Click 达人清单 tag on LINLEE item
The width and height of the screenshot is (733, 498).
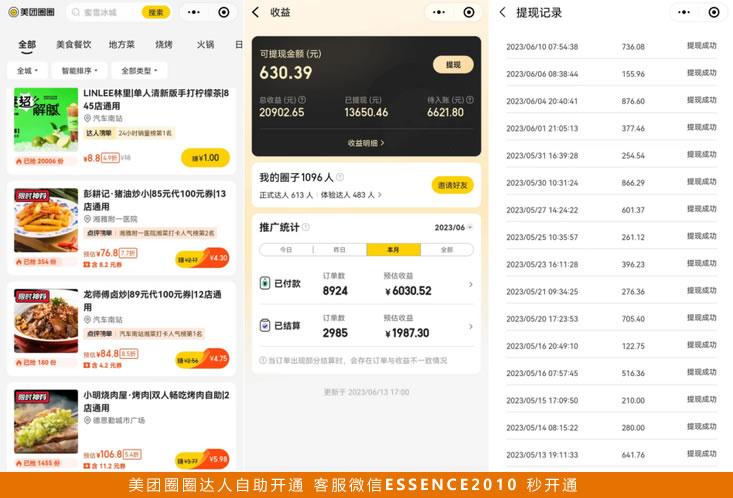point(99,133)
